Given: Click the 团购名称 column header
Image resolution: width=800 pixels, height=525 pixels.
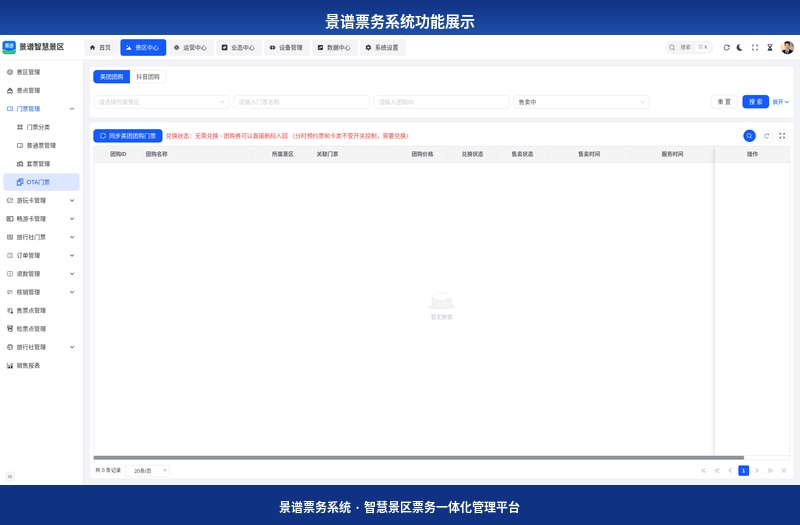Looking at the screenshot, I should (197, 154).
